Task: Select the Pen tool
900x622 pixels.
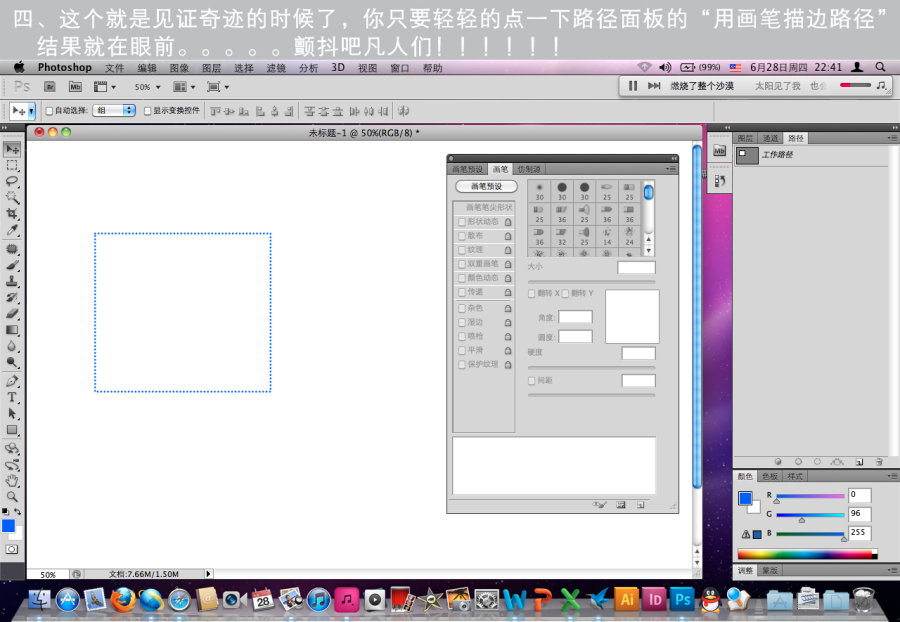Action: (12, 380)
